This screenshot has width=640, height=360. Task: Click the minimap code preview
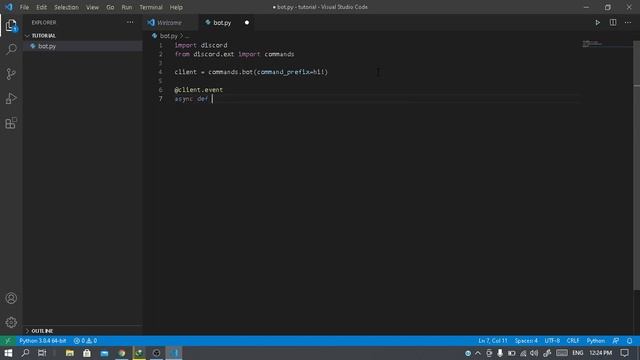(x=593, y=43)
